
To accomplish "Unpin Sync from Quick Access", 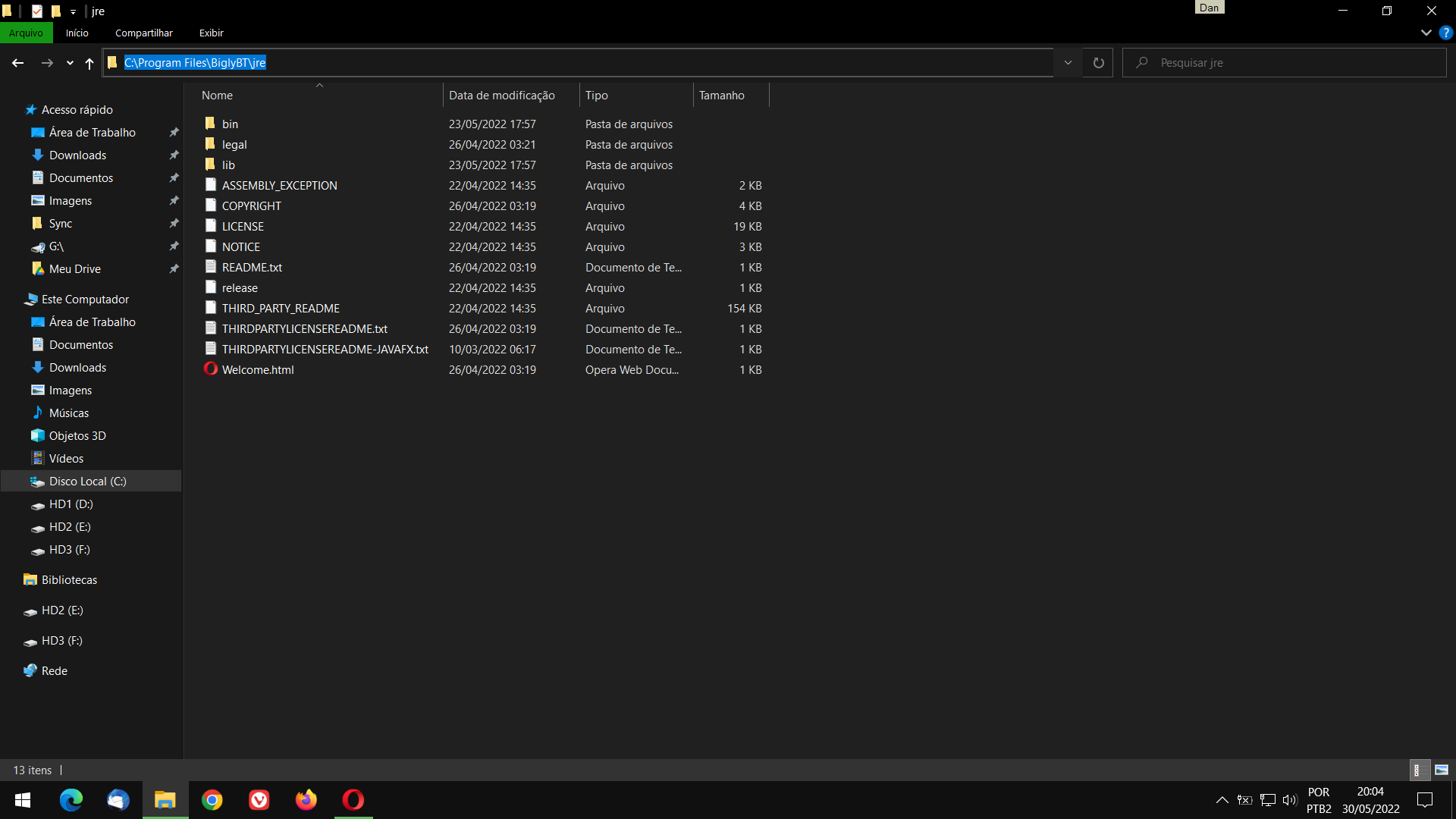I will 174,223.
